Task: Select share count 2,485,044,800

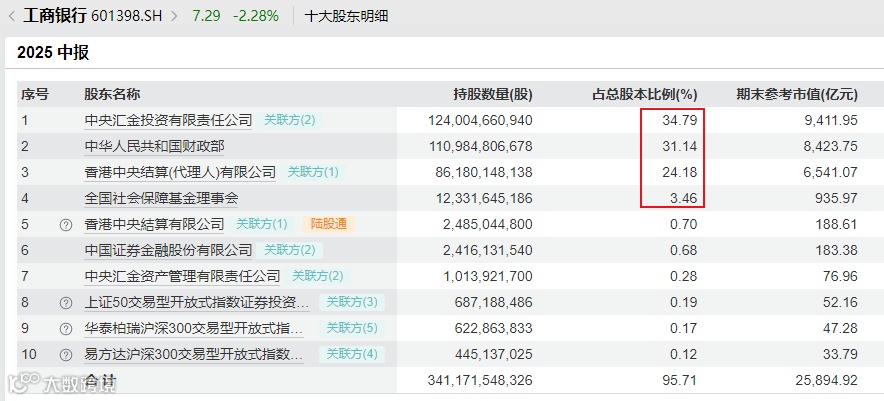Action: tap(488, 224)
